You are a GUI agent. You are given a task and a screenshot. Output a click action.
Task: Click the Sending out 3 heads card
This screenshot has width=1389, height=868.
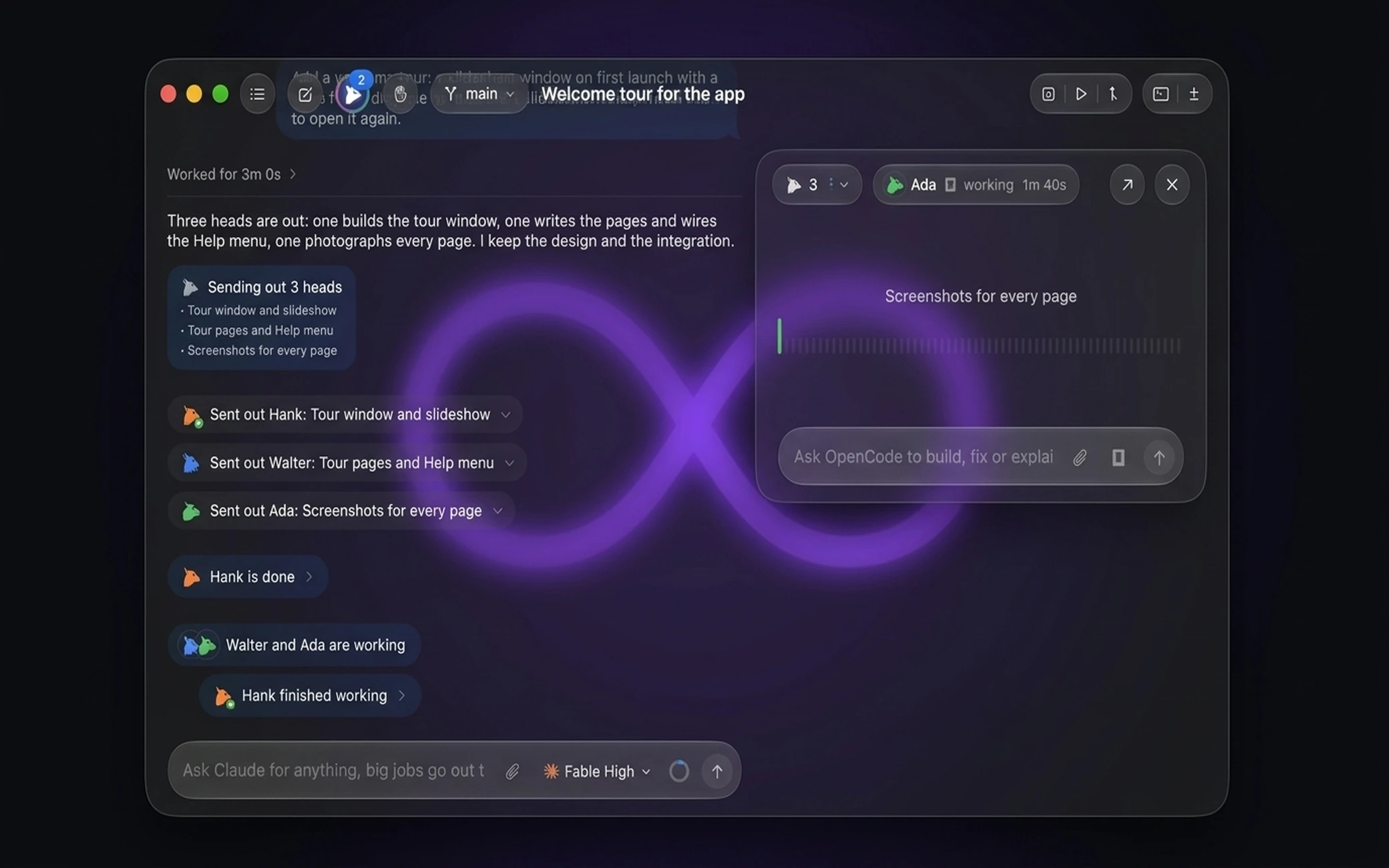(261, 318)
